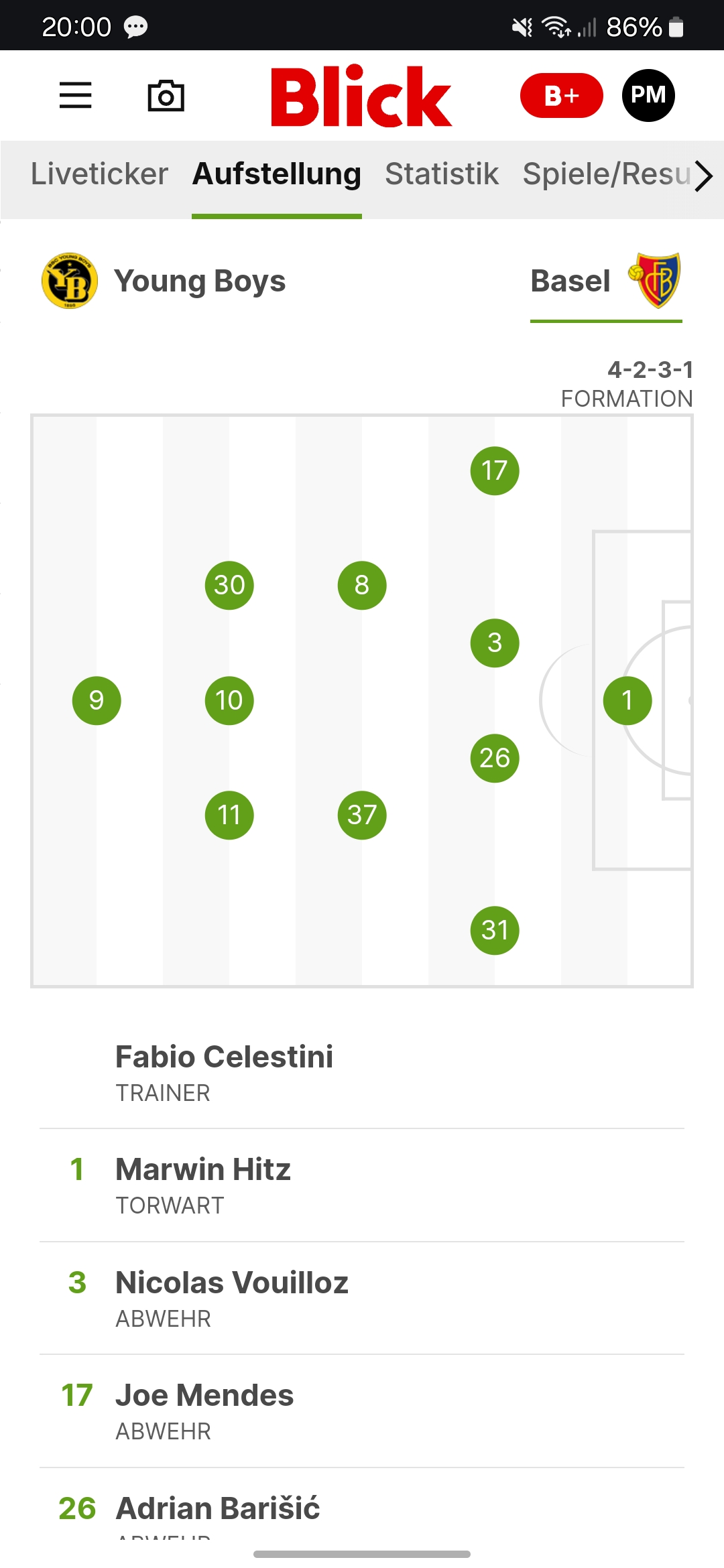Screen dimensions: 724x1568
Task: Tap the Blick logo
Action: tap(361, 96)
